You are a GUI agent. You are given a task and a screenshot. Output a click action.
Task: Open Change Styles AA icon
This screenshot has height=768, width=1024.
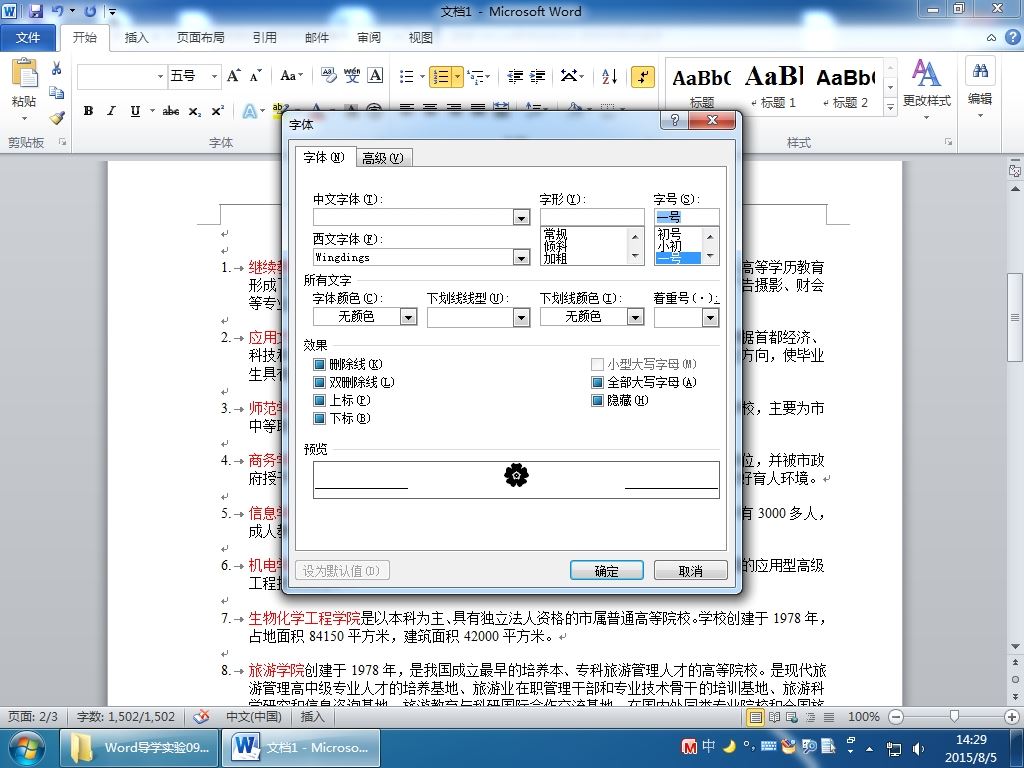pos(926,73)
